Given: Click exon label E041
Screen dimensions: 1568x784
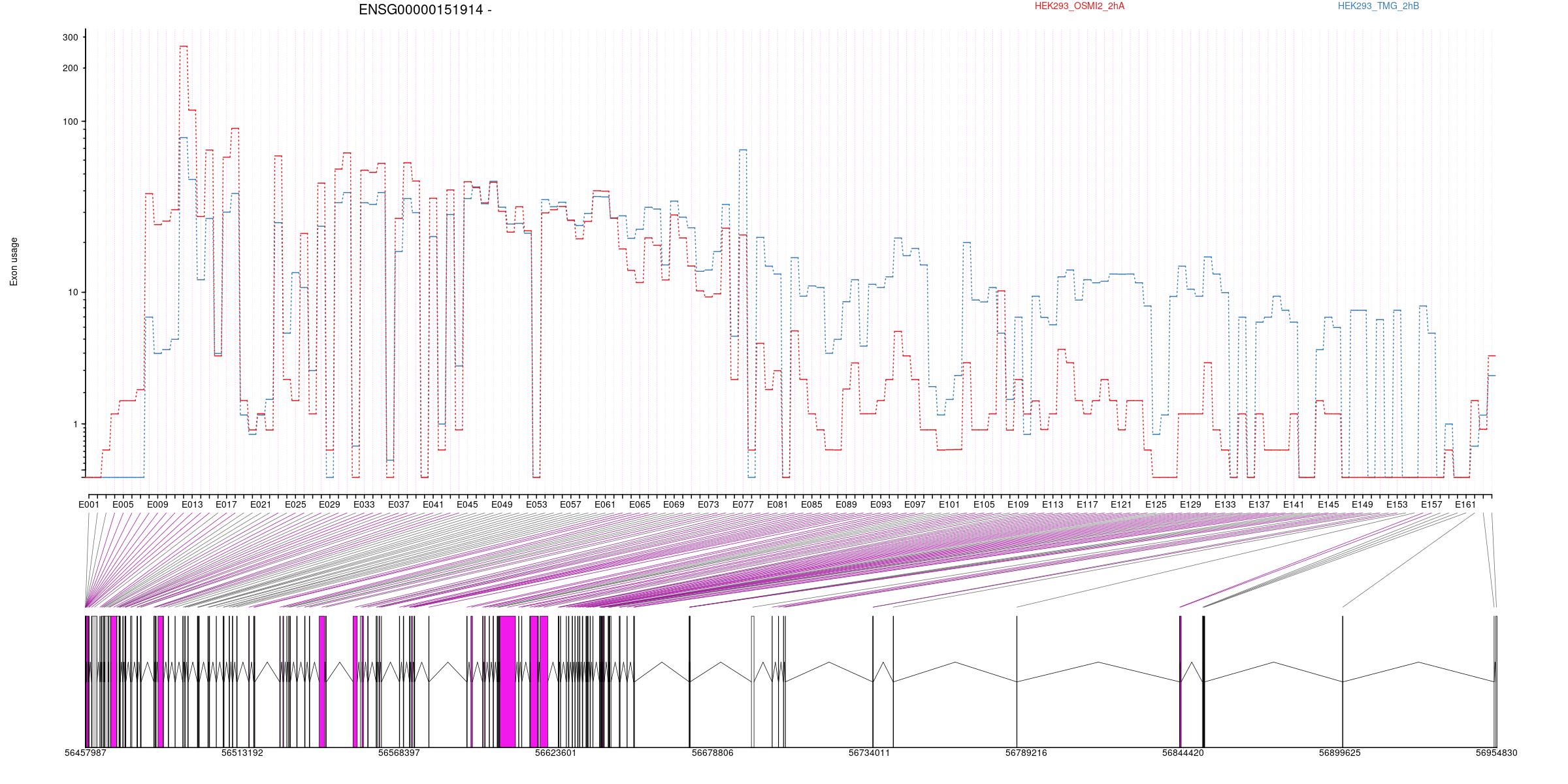Looking at the screenshot, I should (x=433, y=504).
